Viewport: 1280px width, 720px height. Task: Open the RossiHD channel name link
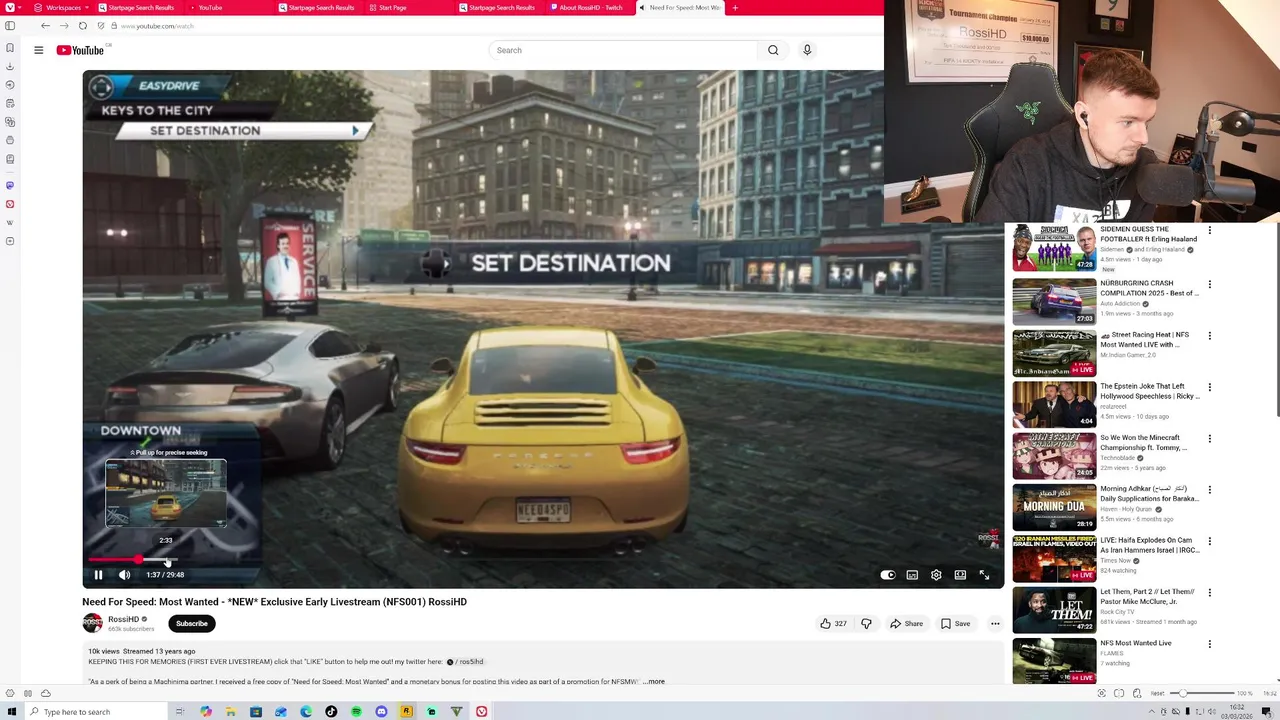coord(124,619)
